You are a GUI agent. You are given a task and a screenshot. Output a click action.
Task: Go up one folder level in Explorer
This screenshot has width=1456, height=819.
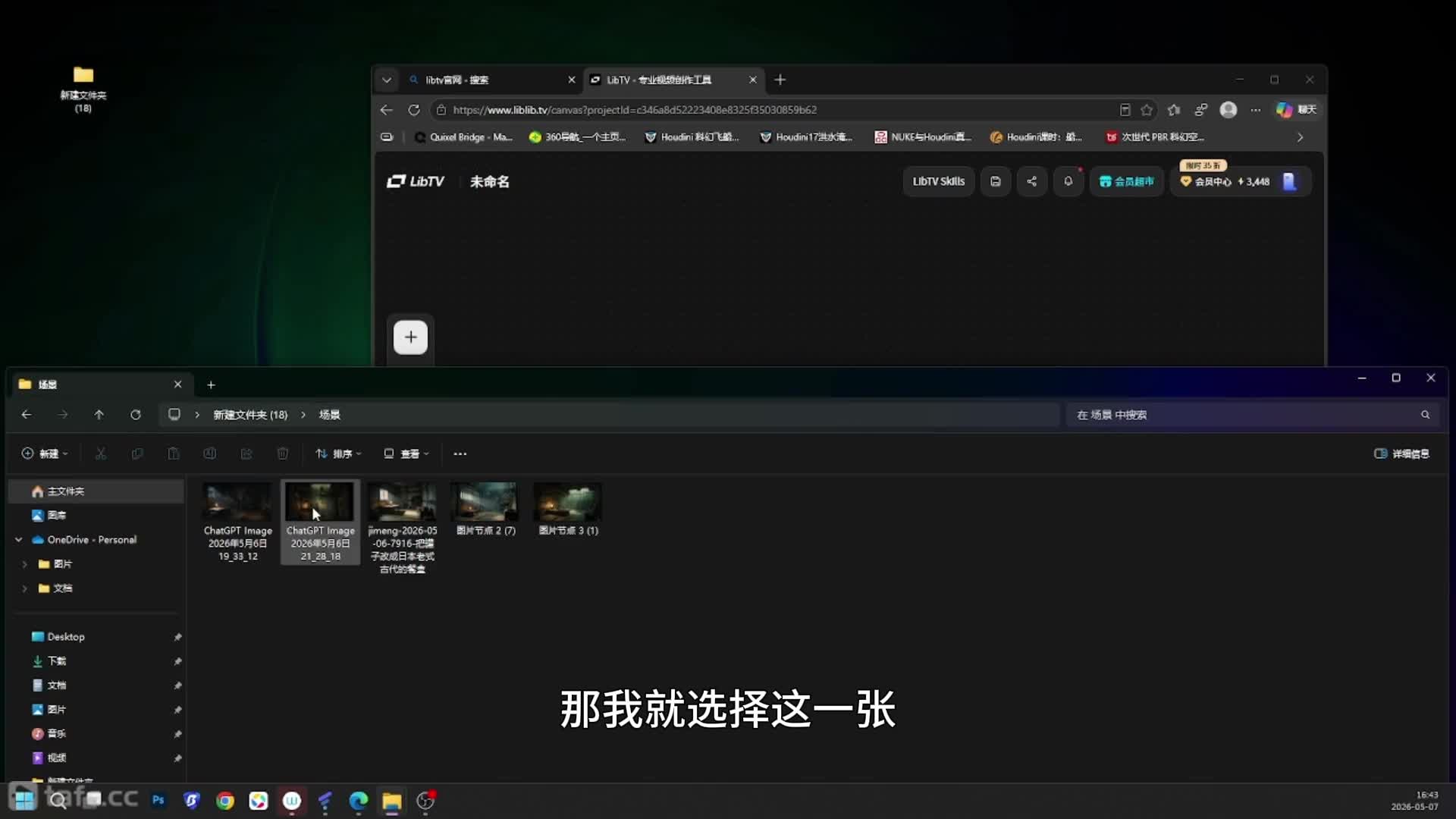tap(99, 415)
